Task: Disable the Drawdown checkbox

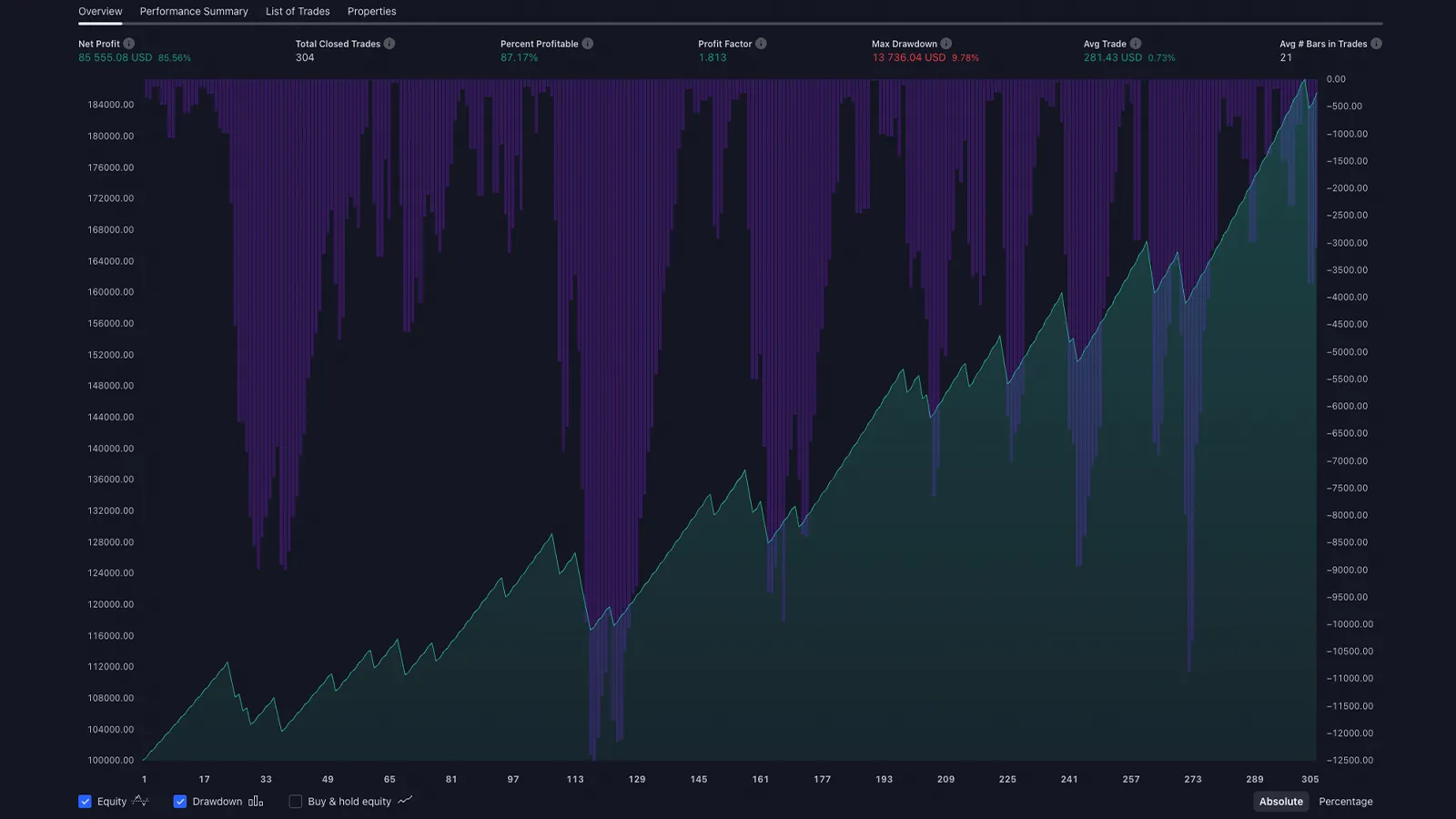Action: [180, 801]
